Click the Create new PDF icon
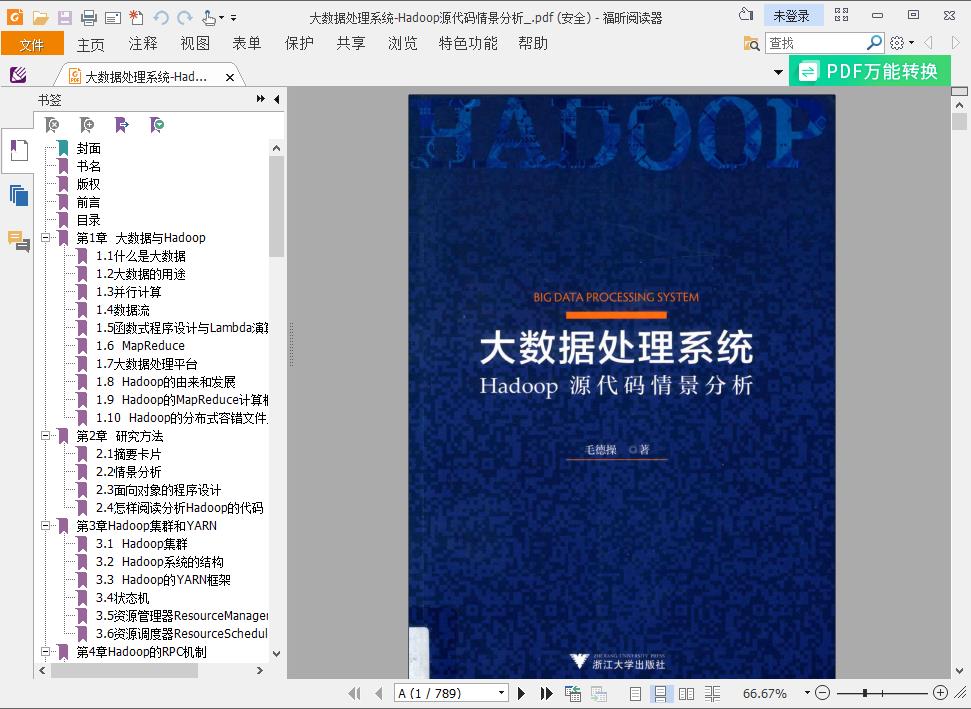 [x=136, y=17]
